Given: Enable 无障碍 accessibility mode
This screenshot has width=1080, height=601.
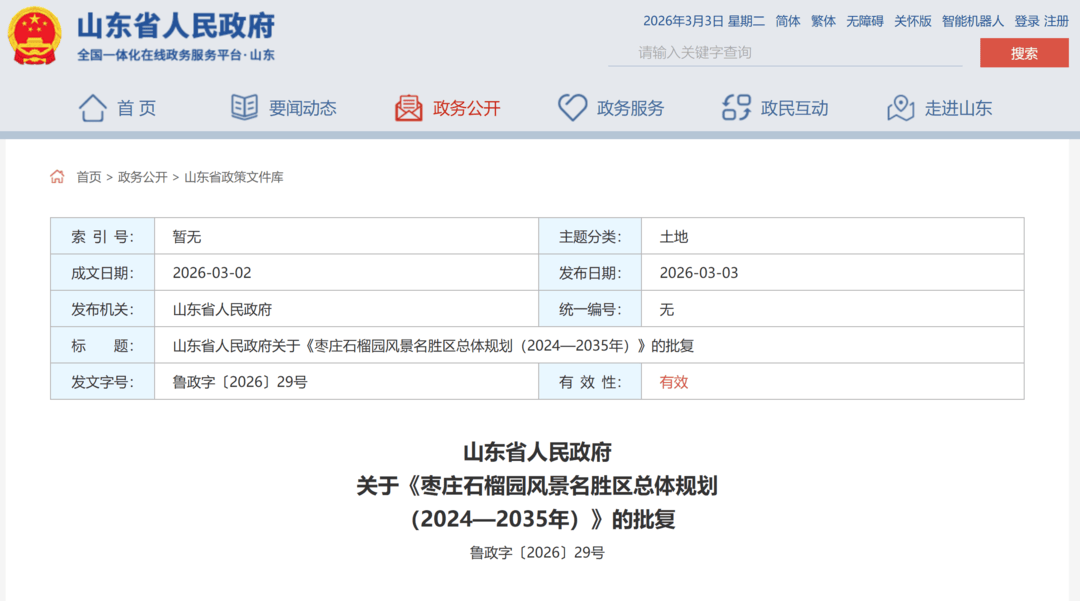Looking at the screenshot, I should (865, 21).
